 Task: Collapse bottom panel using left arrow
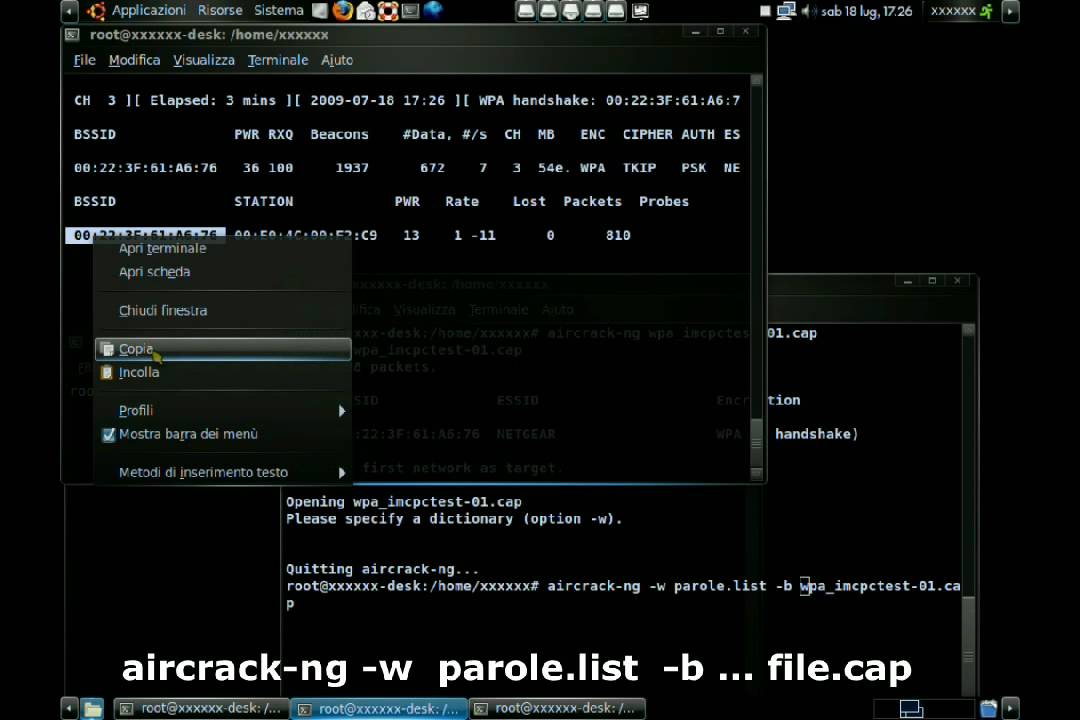pos(69,708)
